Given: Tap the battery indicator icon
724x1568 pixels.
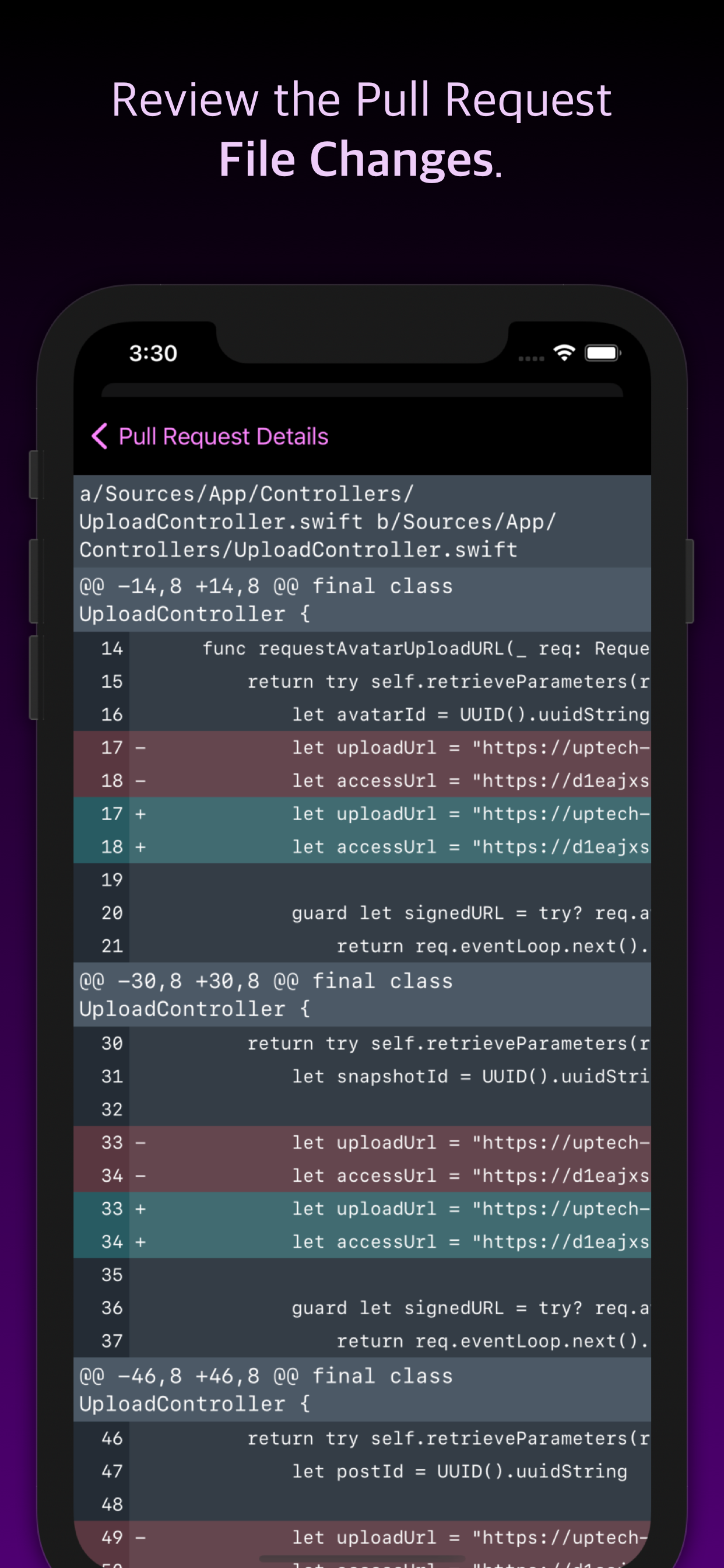Looking at the screenshot, I should [x=602, y=352].
